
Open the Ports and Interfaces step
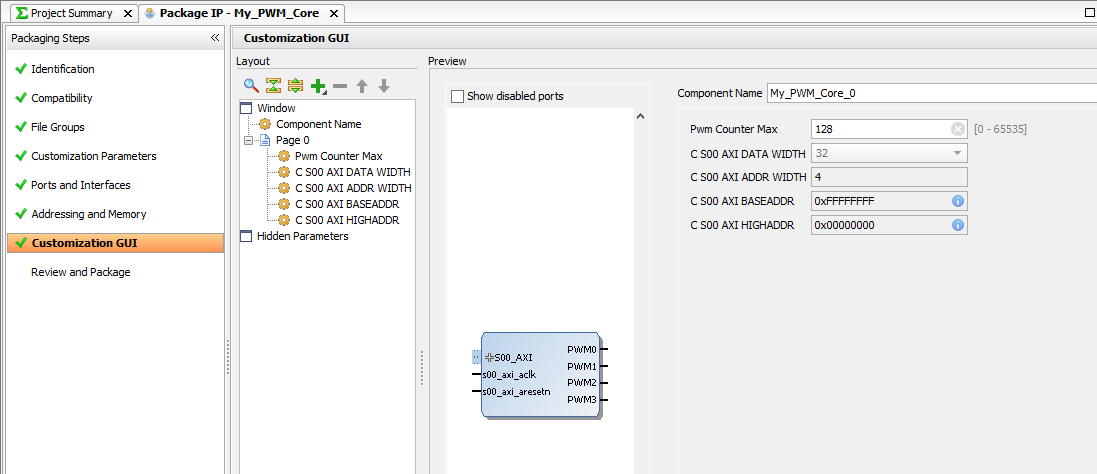80,185
